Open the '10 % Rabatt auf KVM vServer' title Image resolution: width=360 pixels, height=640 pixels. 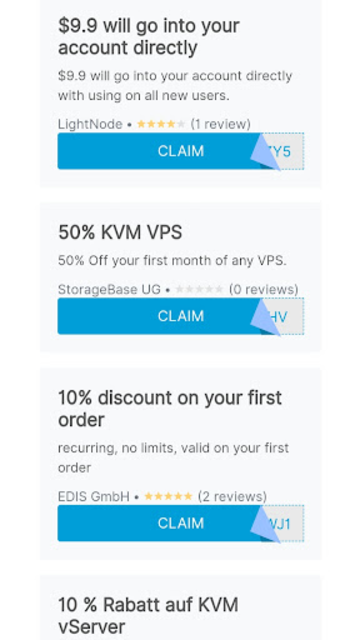click(148, 615)
